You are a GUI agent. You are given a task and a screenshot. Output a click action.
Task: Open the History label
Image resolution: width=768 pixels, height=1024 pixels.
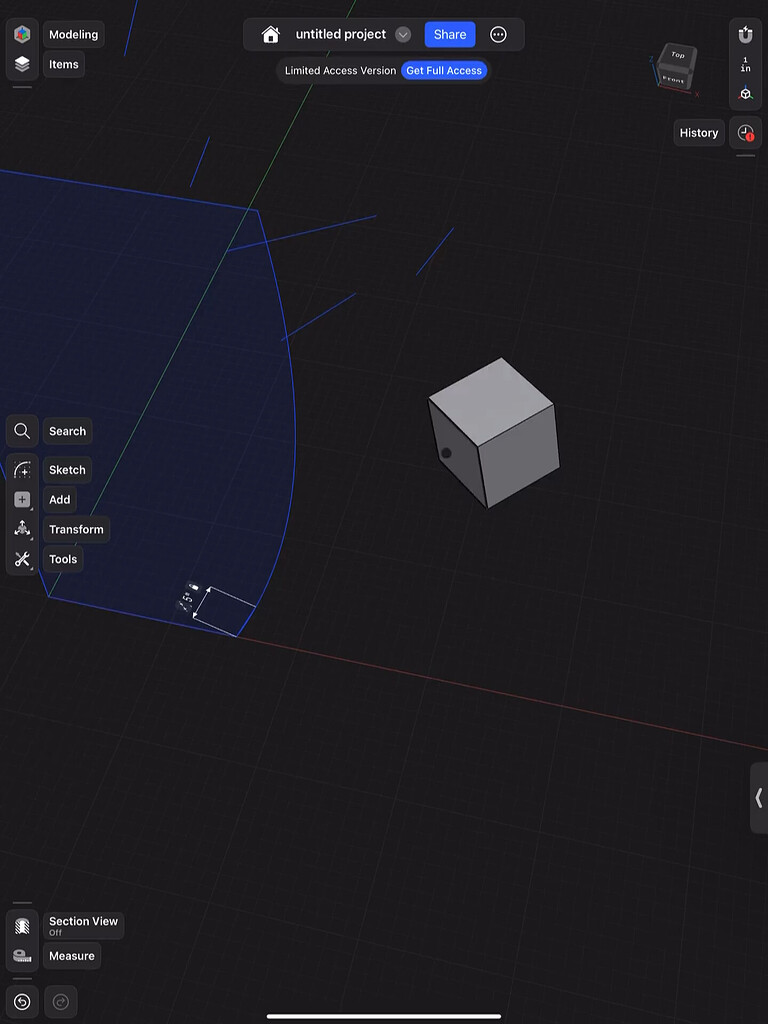[699, 133]
